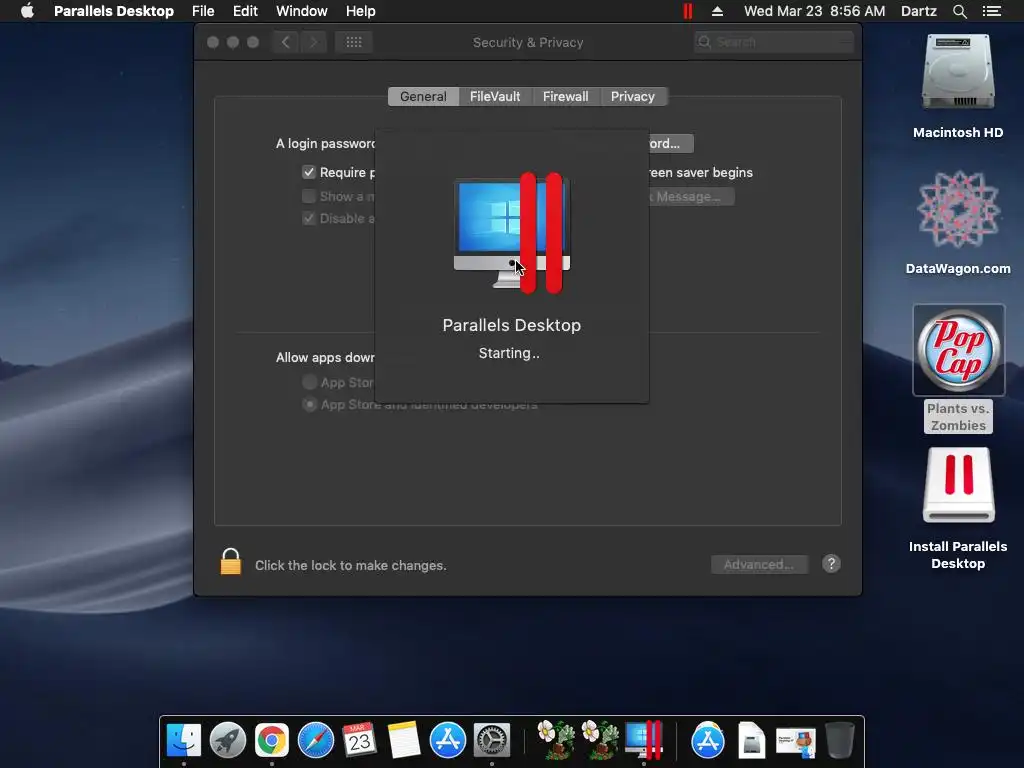Switch to the Privacy tab
The image size is (1024, 768).
(633, 97)
